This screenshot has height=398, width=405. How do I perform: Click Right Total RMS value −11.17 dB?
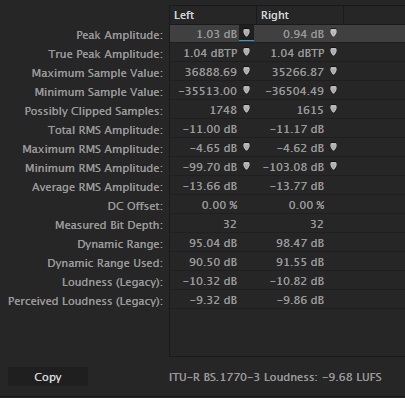pos(297,129)
